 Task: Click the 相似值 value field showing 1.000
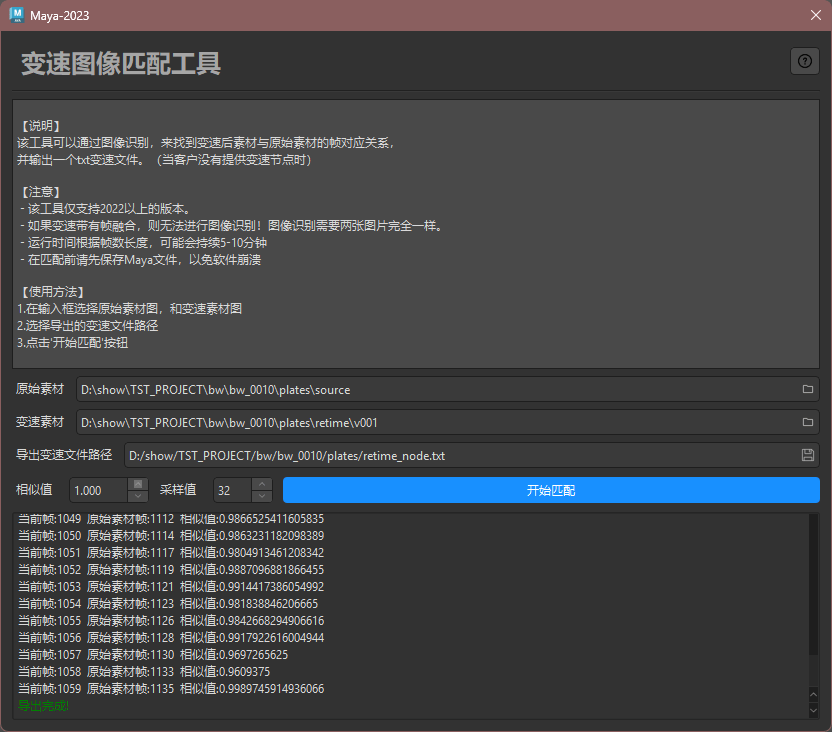pos(98,490)
